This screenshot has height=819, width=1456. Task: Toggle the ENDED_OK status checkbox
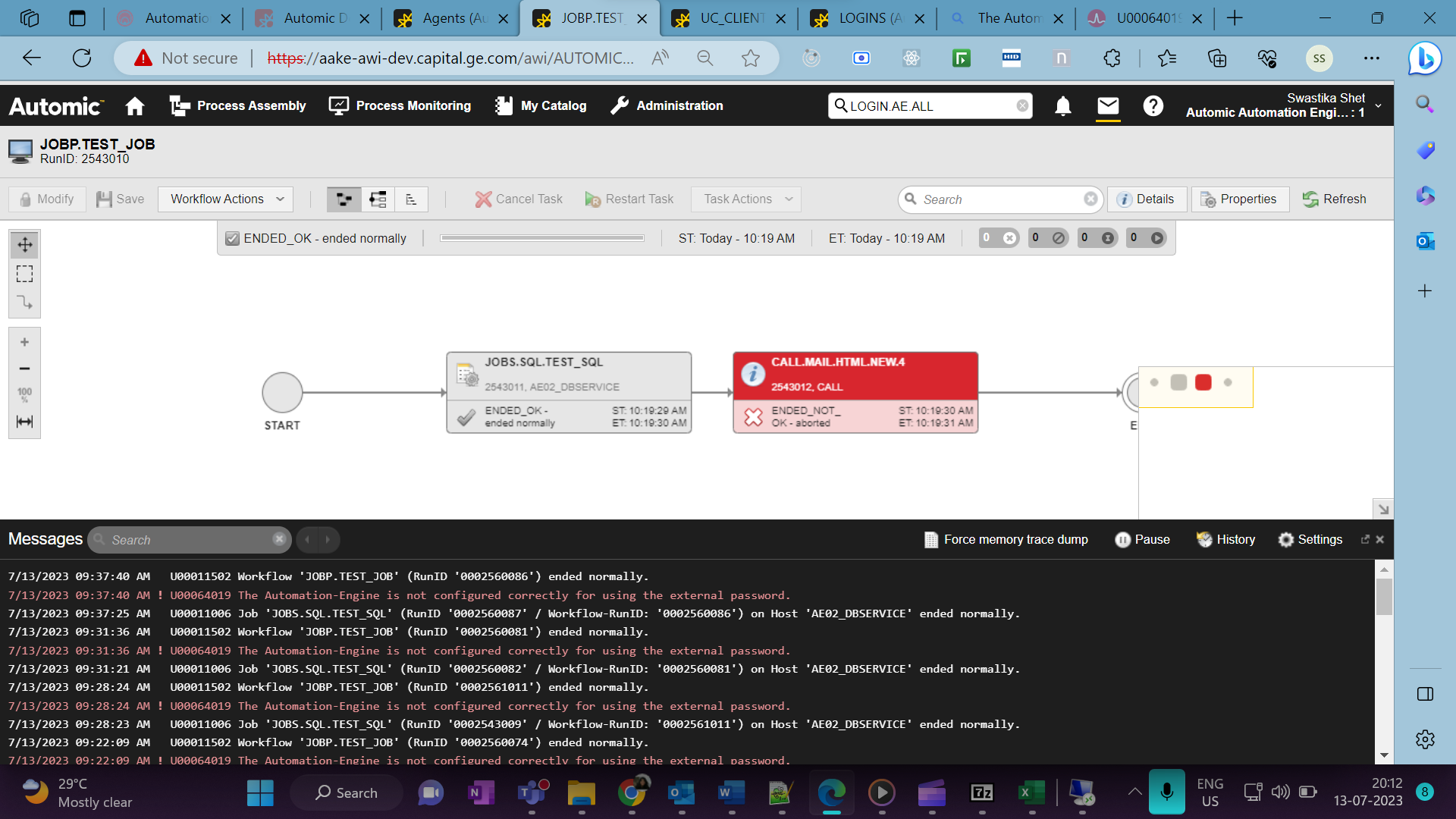pos(232,238)
